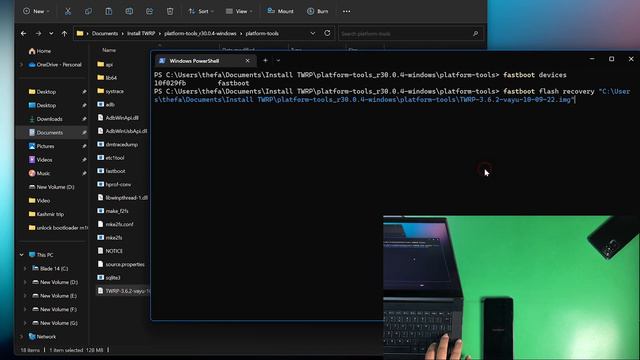The width and height of the screenshot is (640, 360).
Task: Click the Rename icon in toolbar
Action: (x=129, y=11)
